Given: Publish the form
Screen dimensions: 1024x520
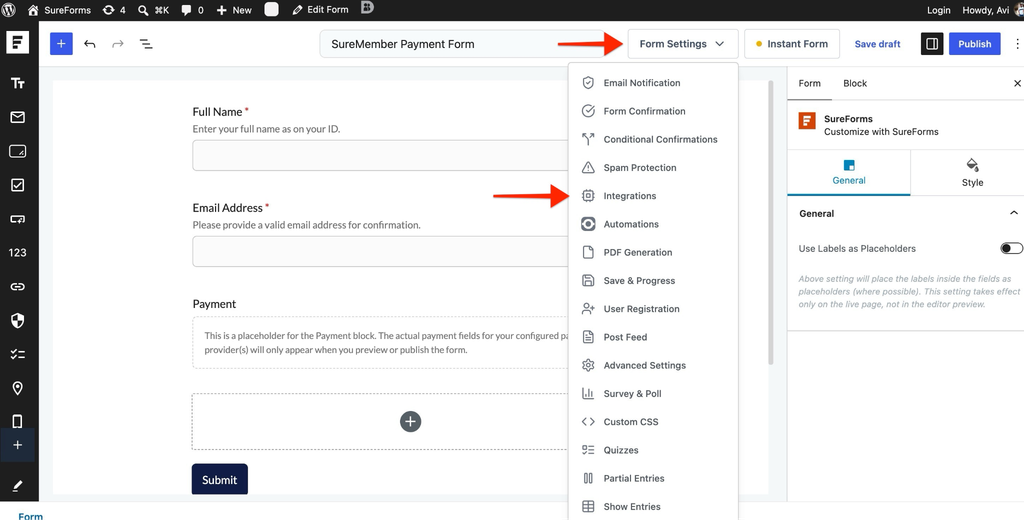Looking at the screenshot, I should pyautogui.click(x=974, y=44).
